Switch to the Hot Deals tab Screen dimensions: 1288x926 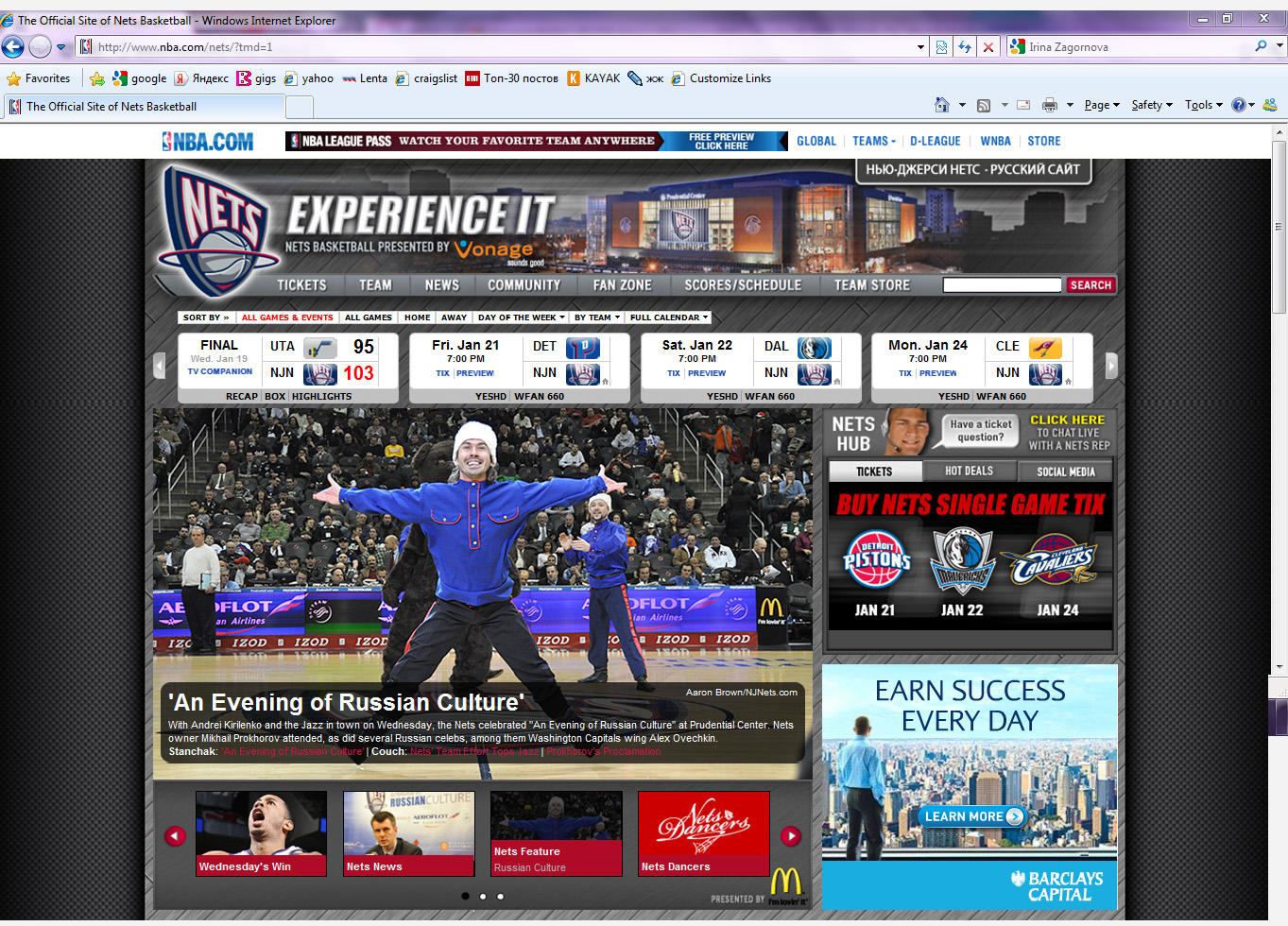969,471
